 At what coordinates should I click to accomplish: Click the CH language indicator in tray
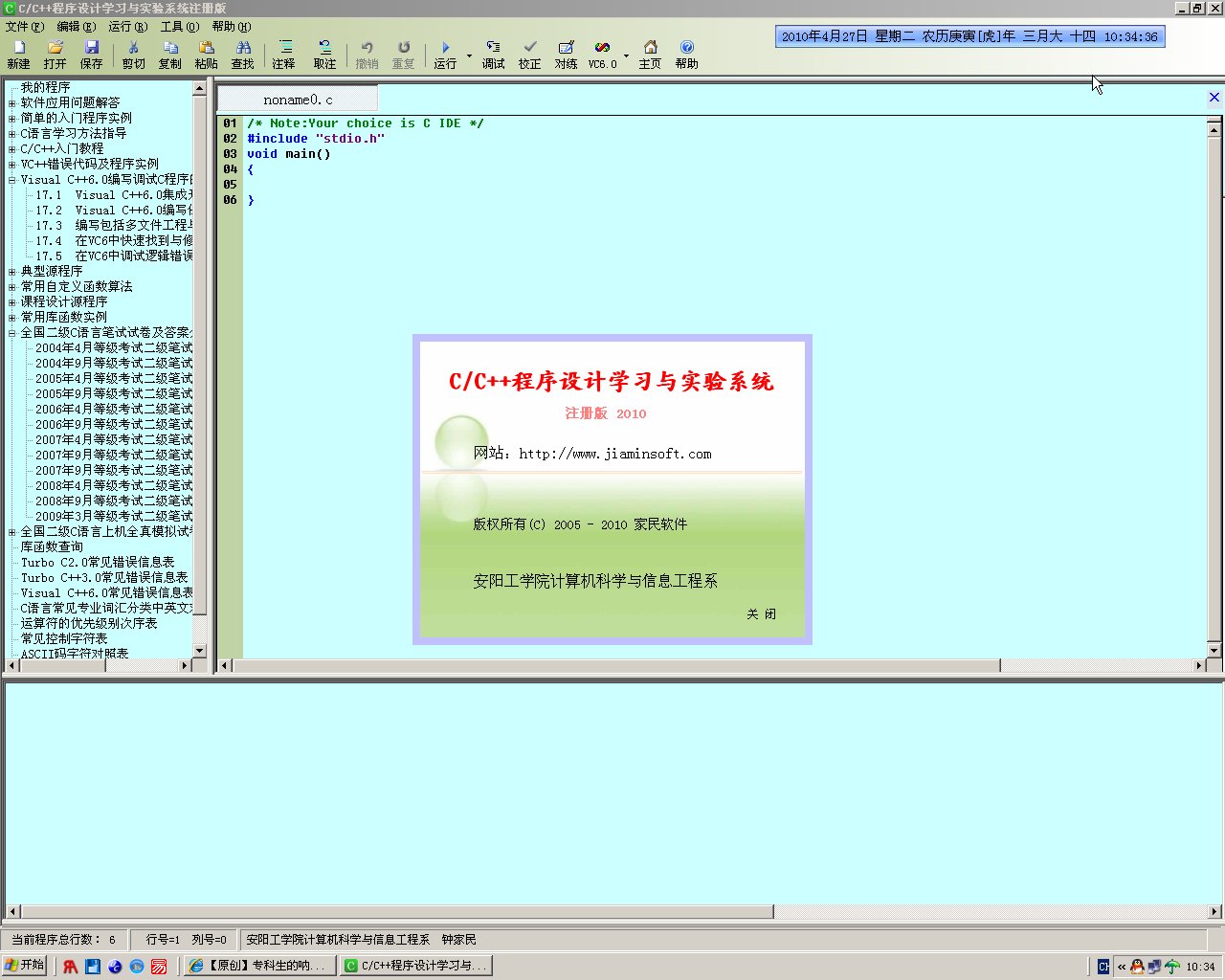click(1103, 967)
